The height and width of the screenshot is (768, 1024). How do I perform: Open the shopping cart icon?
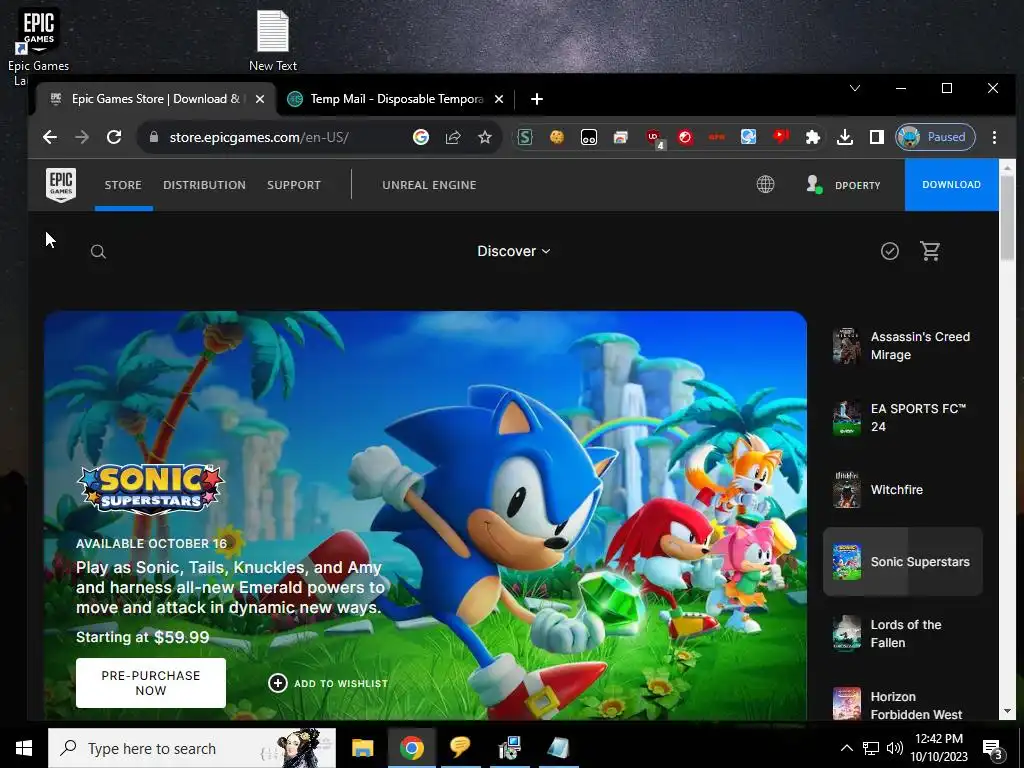[x=930, y=251]
